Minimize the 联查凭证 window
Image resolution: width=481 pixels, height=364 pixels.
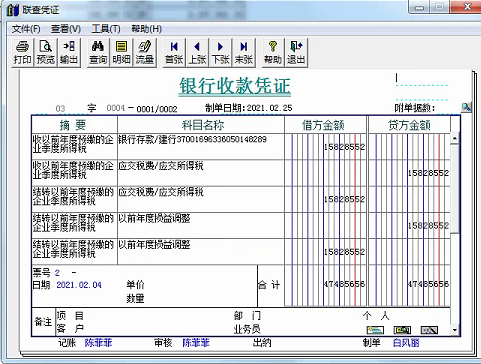point(419,7)
